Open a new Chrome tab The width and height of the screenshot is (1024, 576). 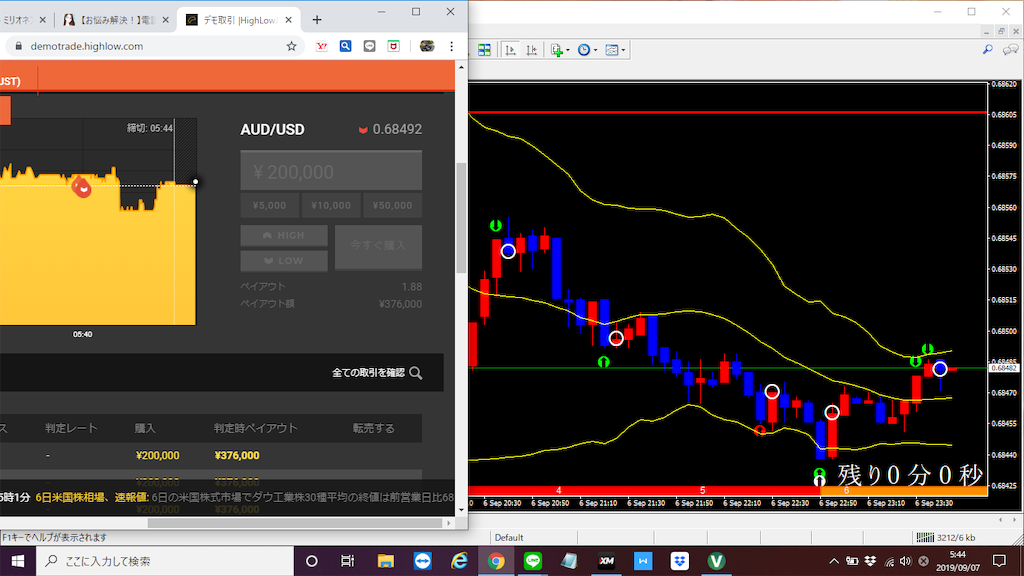pos(317,20)
